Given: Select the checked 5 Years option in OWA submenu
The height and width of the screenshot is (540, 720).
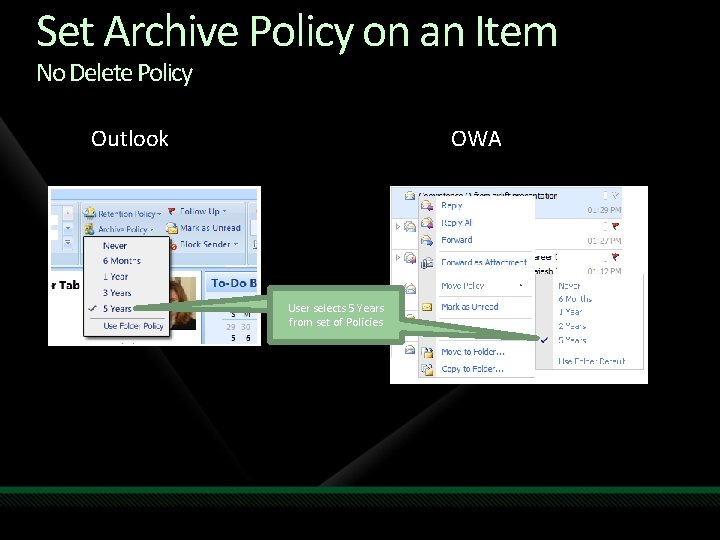Looking at the screenshot, I should (572, 340).
